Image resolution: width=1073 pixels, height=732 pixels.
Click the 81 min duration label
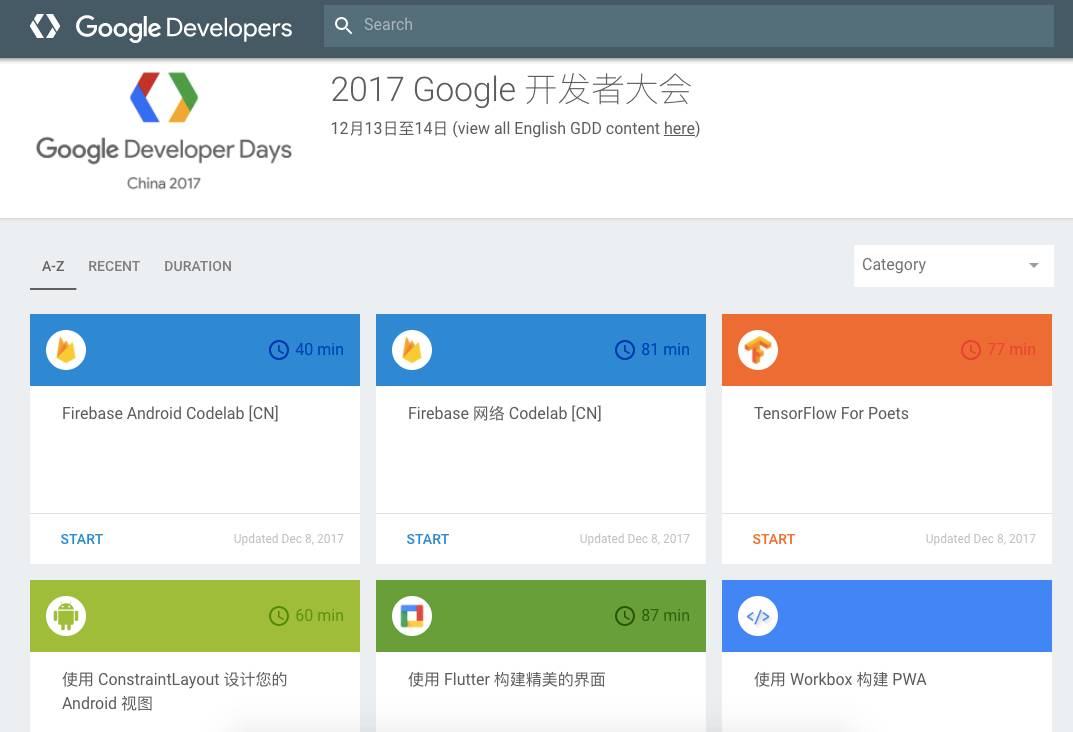pyautogui.click(x=665, y=350)
